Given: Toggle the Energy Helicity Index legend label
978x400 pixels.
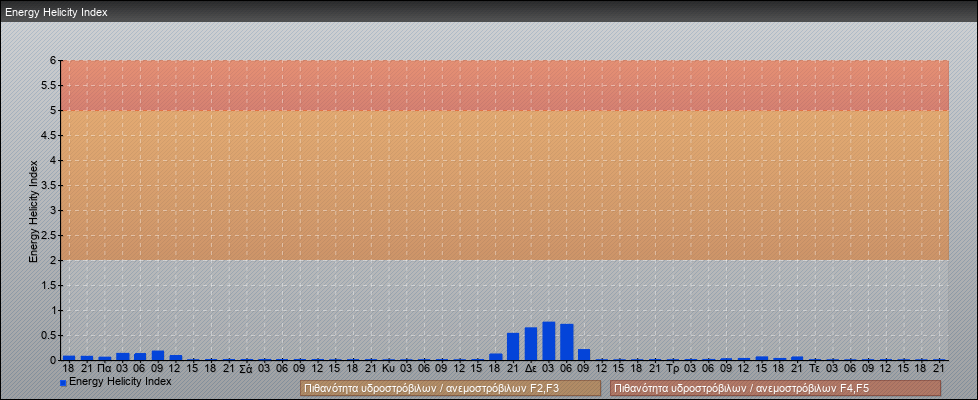Looking at the screenshot, I should (120, 382).
